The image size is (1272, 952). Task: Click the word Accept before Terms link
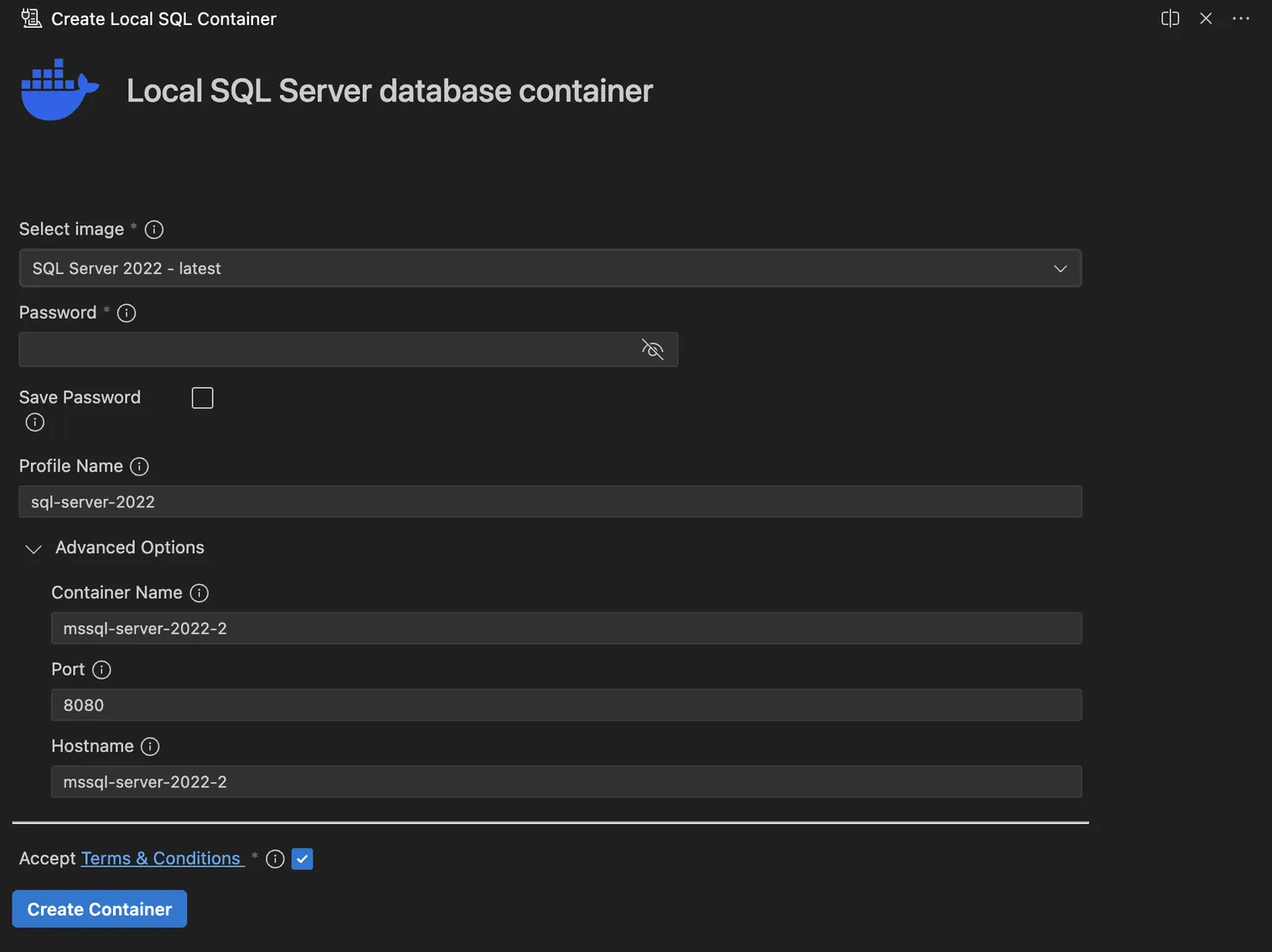point(47,859)
